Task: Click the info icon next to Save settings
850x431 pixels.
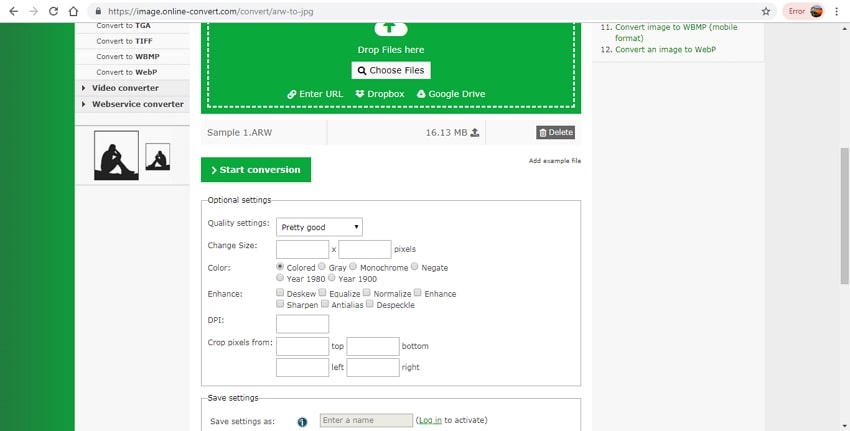Action: [x=302, y=421]
